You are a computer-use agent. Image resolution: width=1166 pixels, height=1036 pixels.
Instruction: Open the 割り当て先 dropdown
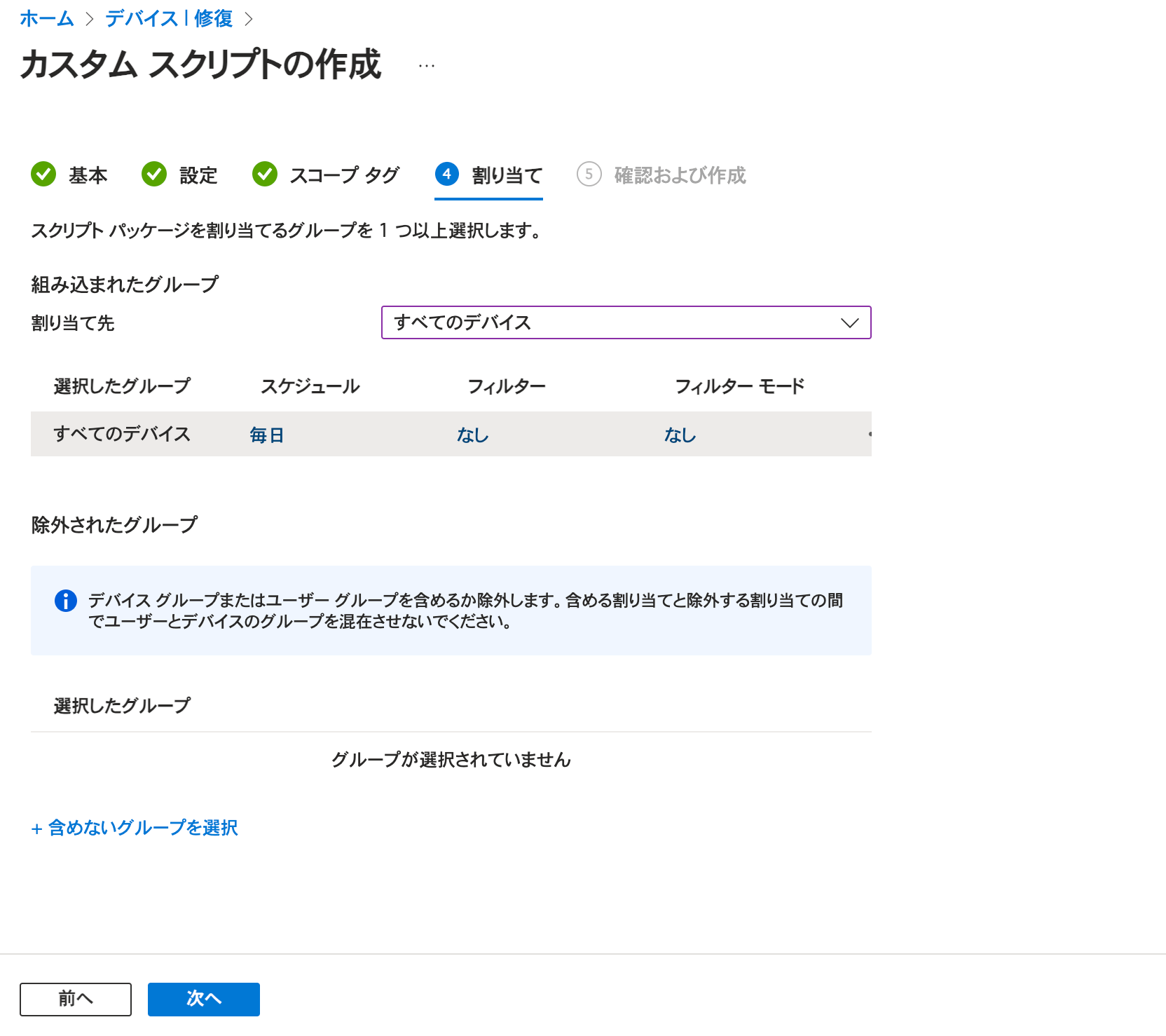(x=626, y=322)
